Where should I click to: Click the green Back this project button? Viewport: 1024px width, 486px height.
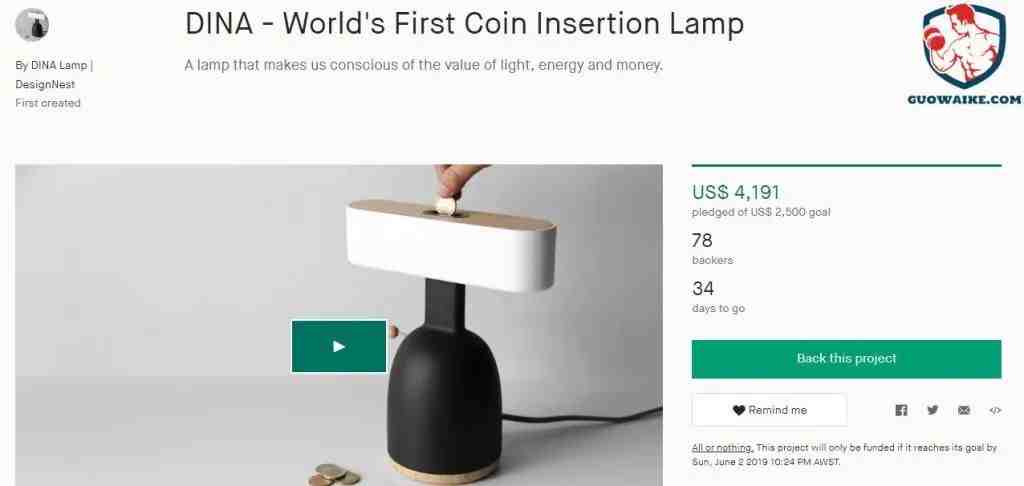(x=846, y=359)
